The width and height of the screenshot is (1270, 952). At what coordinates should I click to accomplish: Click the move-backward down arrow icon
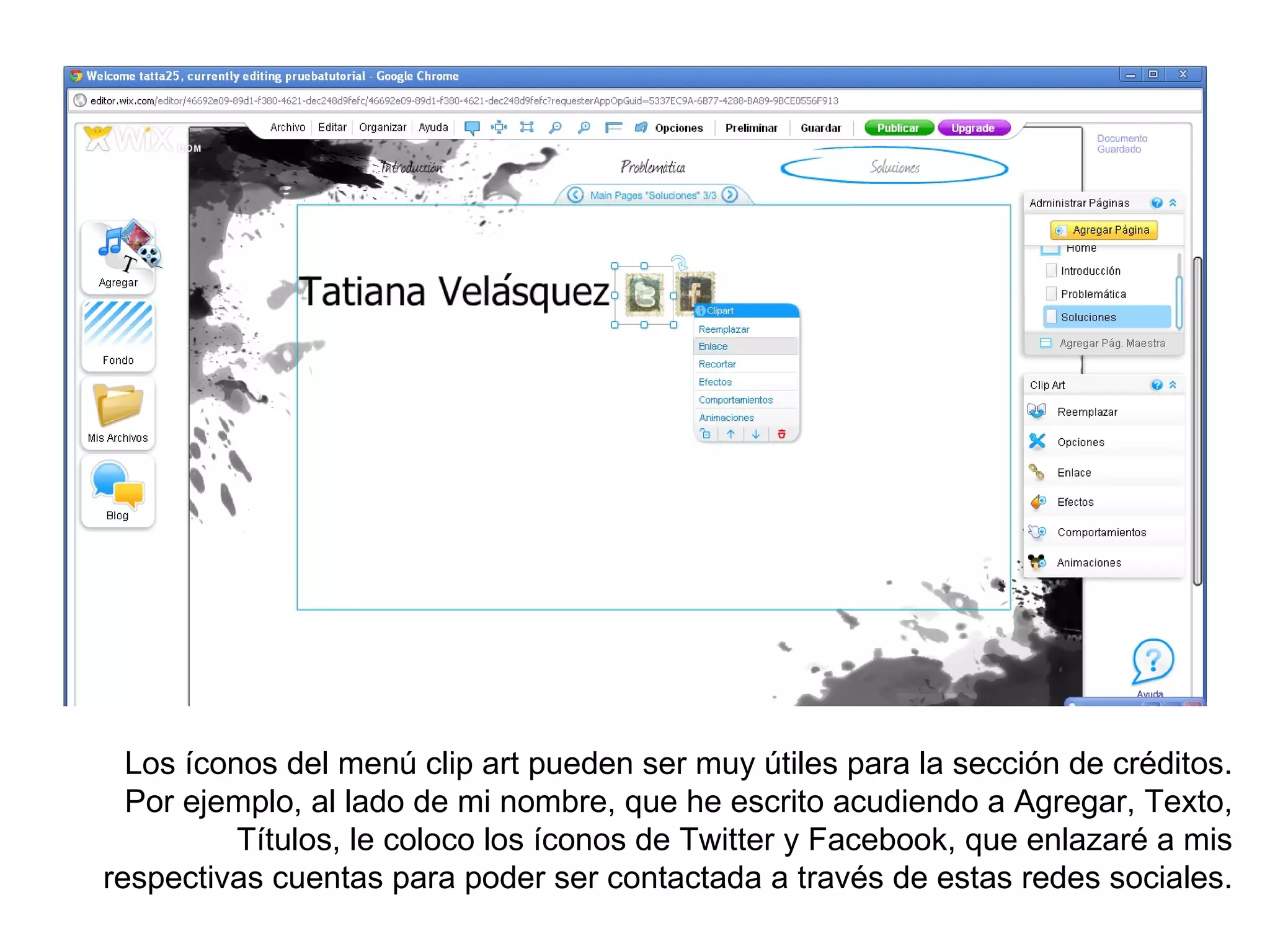click(x=756, y=434)
